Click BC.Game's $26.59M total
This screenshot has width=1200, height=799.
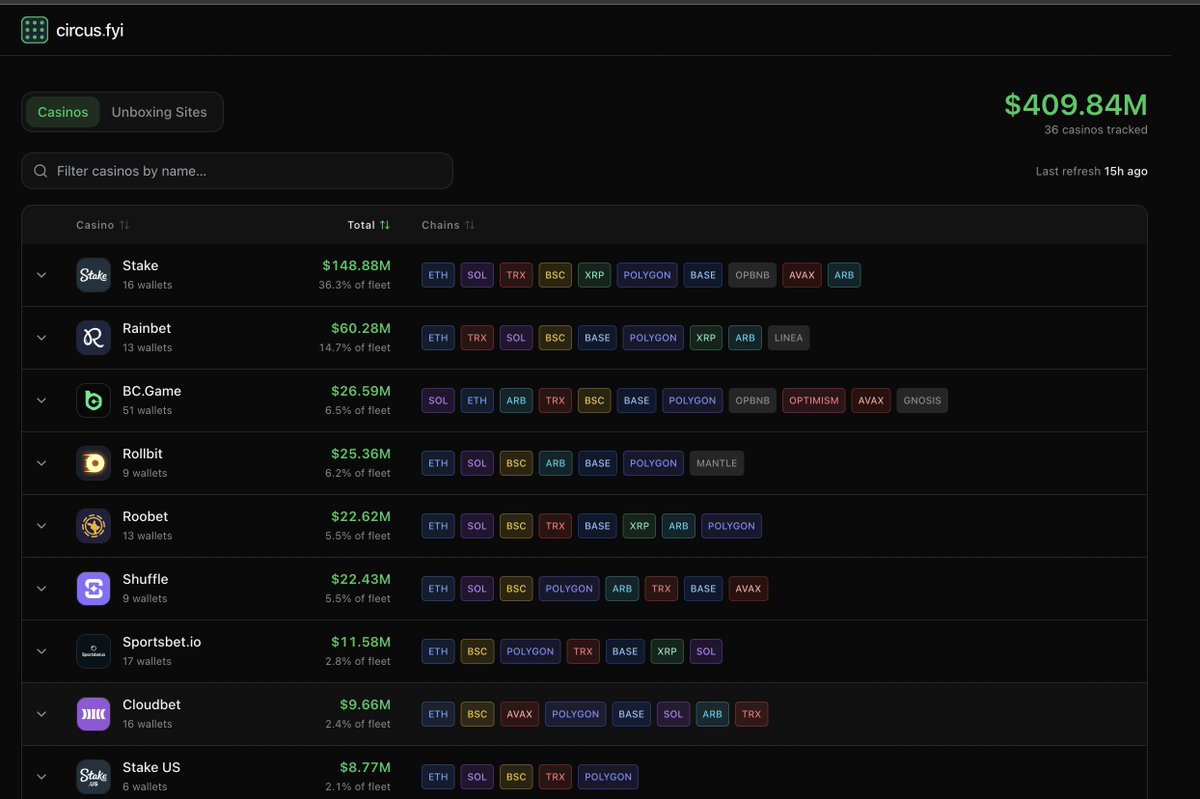coord(361,391)
